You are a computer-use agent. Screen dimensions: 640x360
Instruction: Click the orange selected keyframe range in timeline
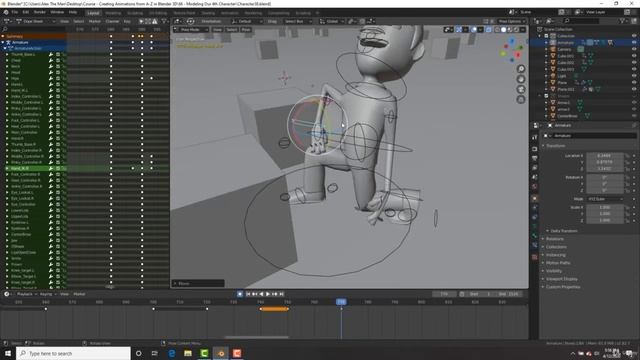[x=274, y=309]
